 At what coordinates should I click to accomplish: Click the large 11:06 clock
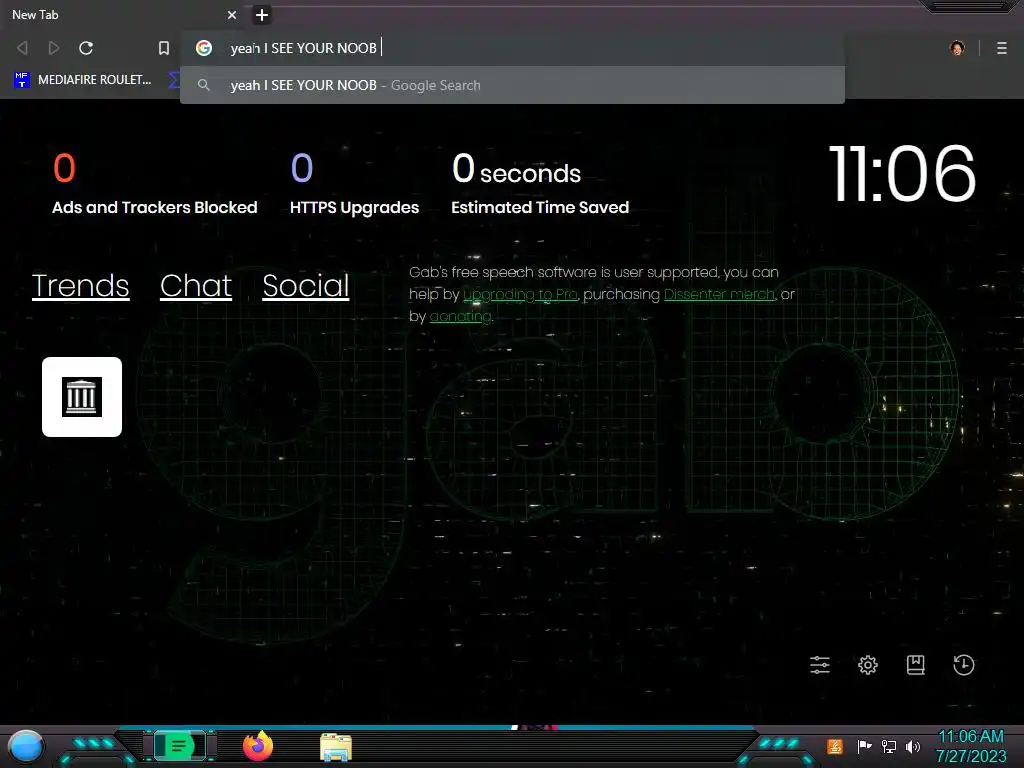pyautogui.click(x=902, y=174)
